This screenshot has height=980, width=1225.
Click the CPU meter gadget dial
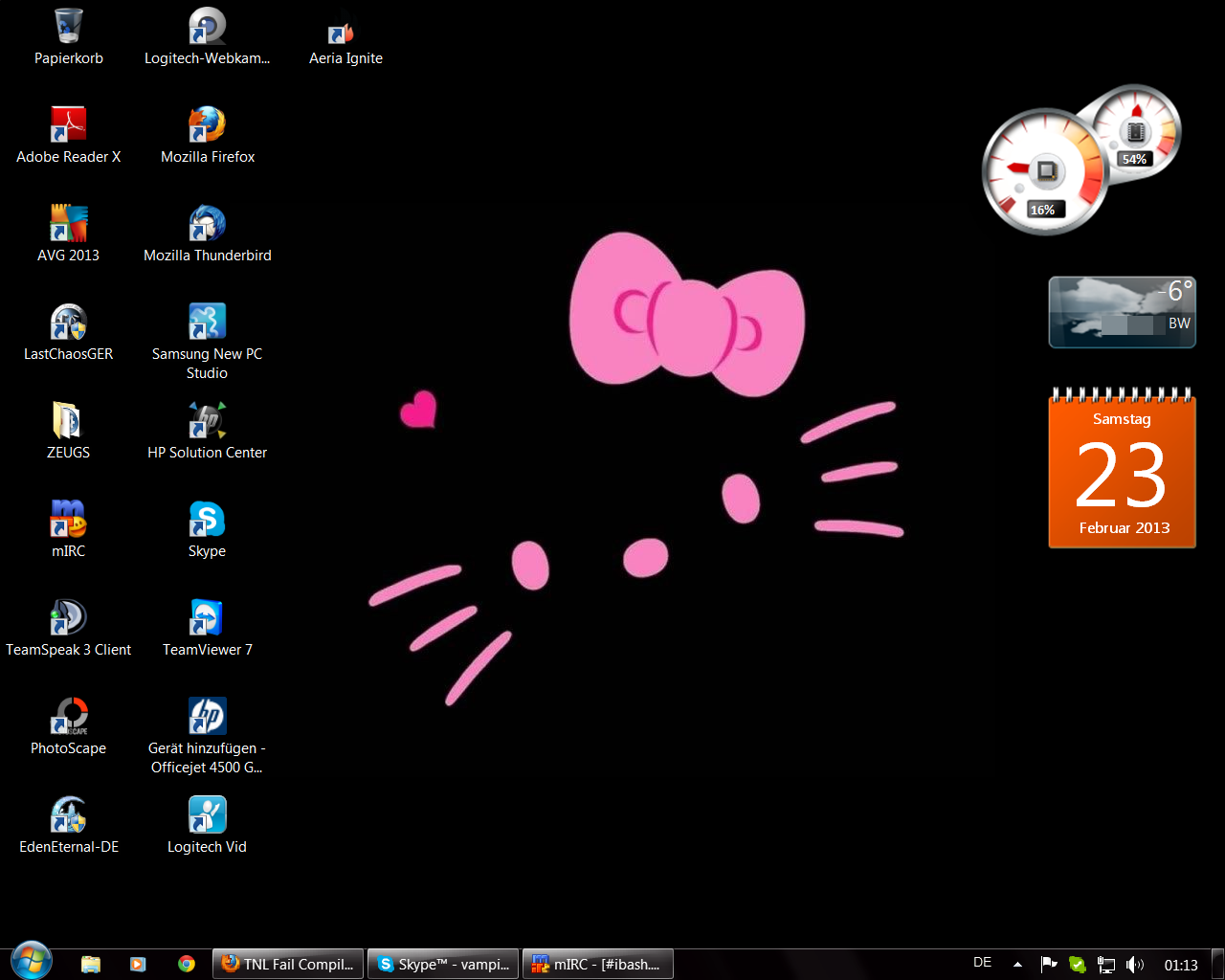click(1045, 172)
